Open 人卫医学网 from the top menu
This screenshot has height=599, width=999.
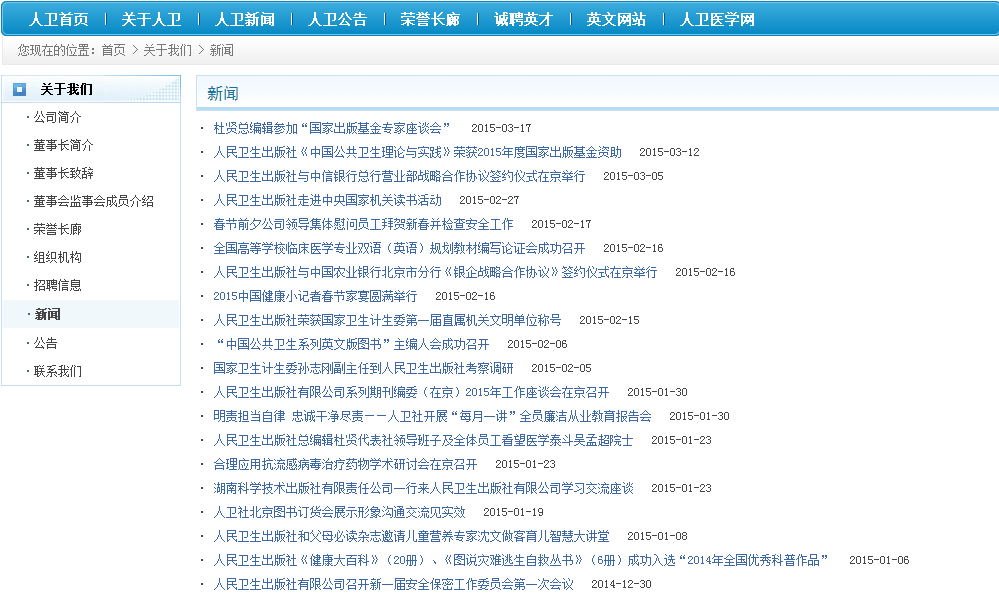[x=717, y=19]
